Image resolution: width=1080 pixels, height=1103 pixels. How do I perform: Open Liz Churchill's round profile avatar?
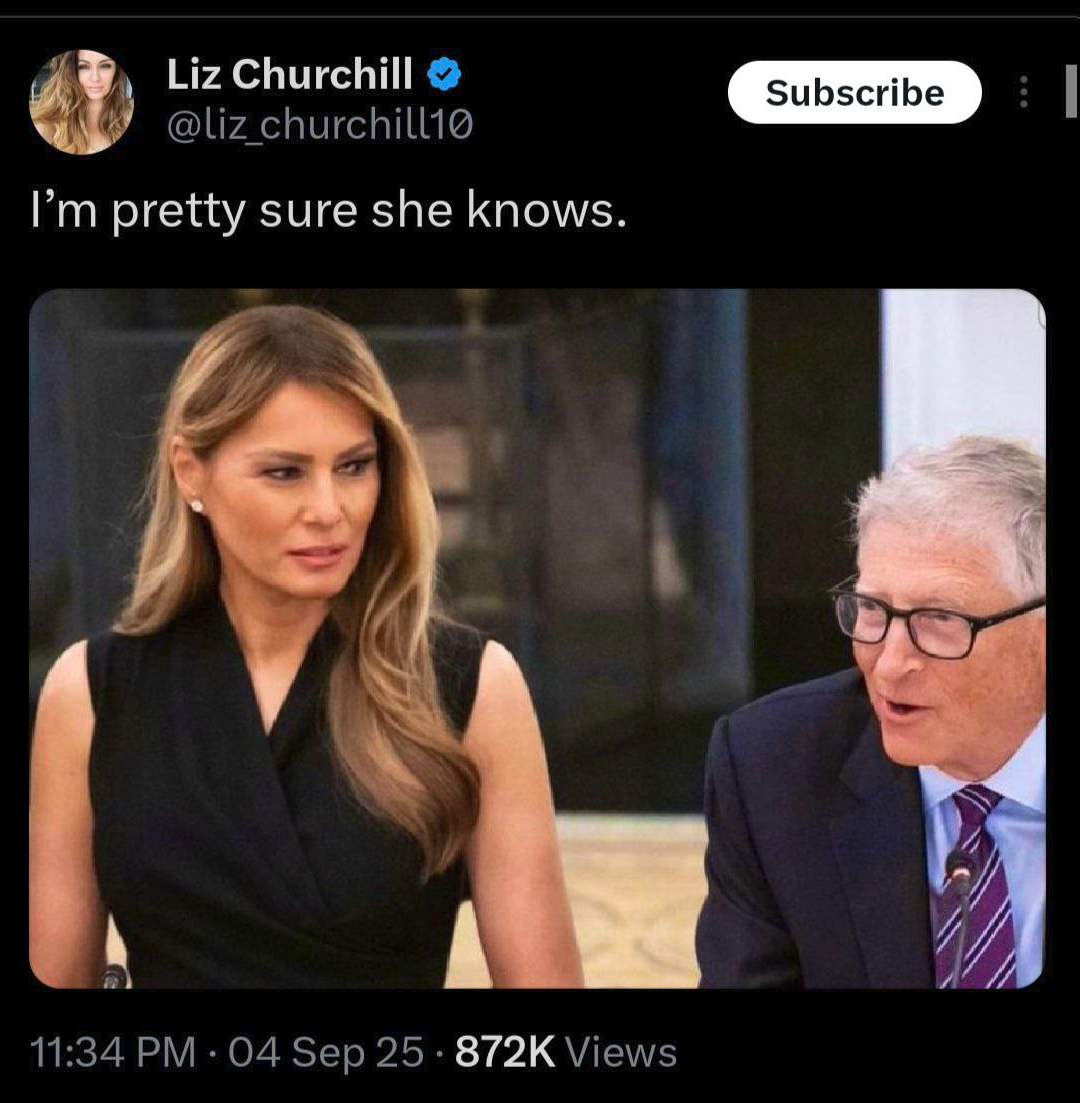81,101
